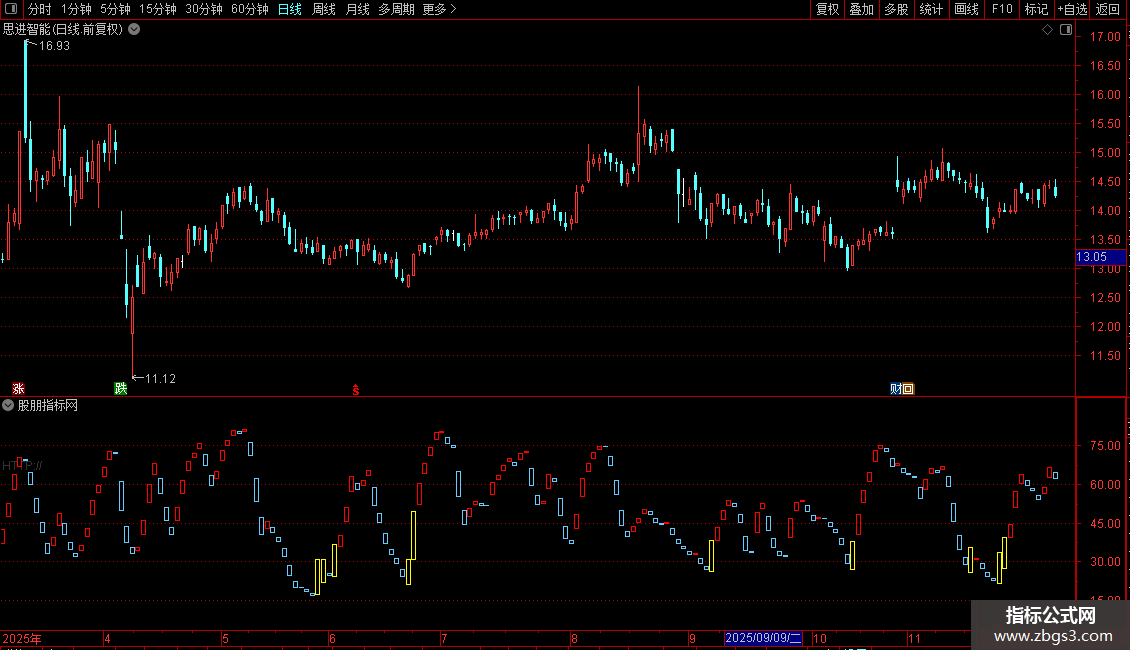
Task: Click the 17.00 price axis label
Action: tap(1105, 37)
